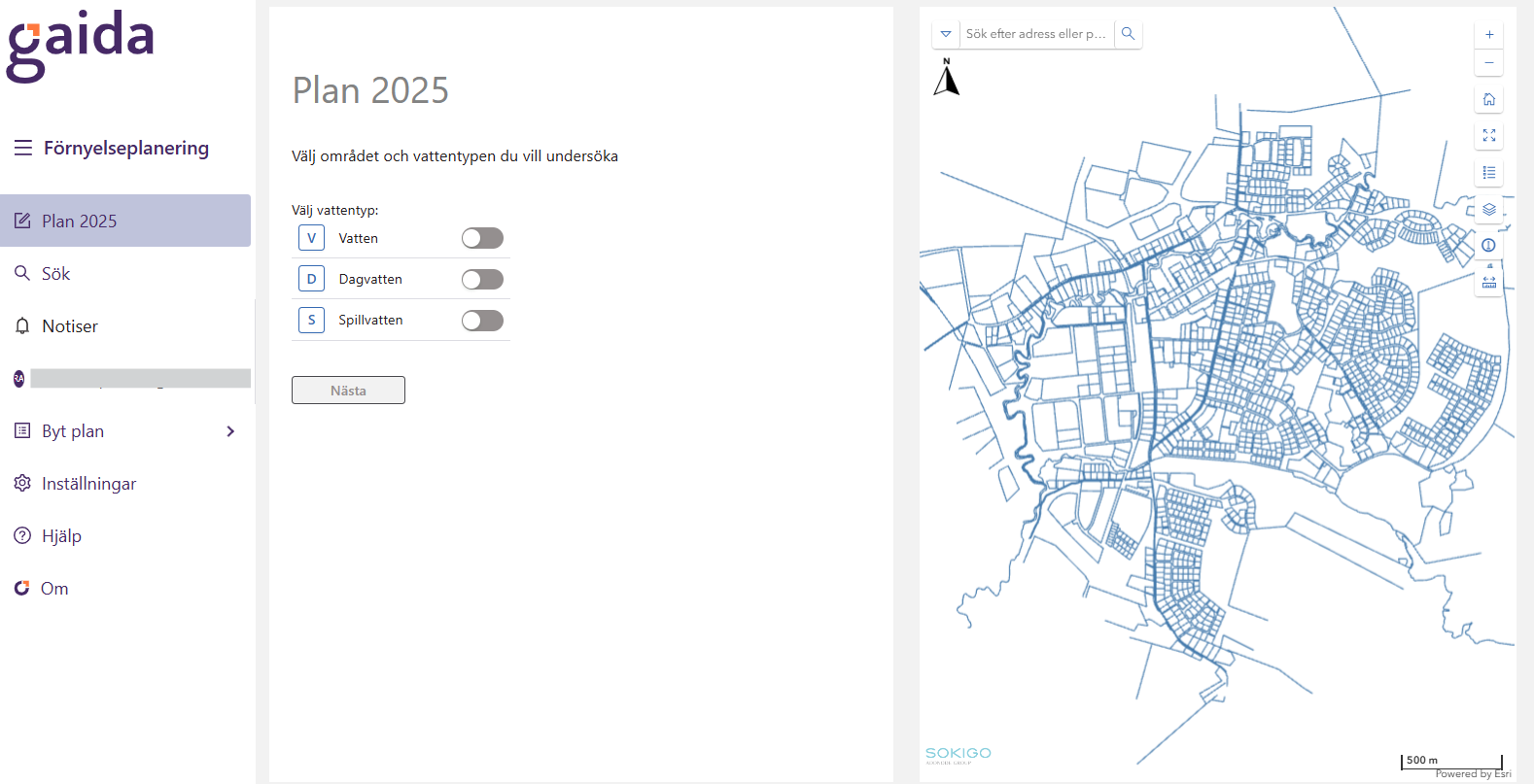Open the map layers panel
Image resolution: width=1534 pixels, height=784 pixels.
(1488, 209)
